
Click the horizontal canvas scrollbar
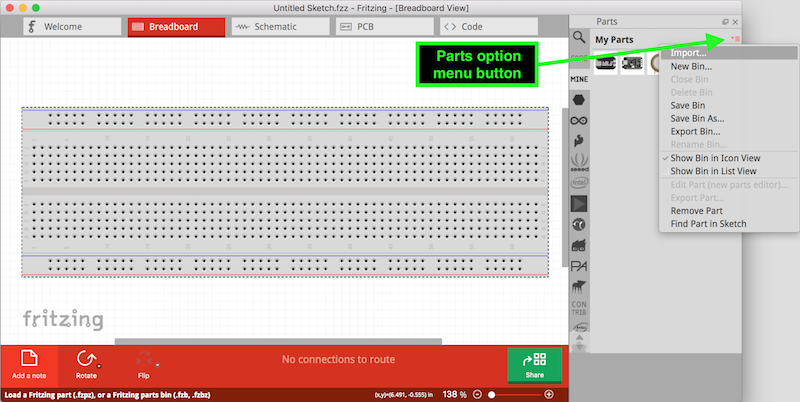(x=278, y=341)
